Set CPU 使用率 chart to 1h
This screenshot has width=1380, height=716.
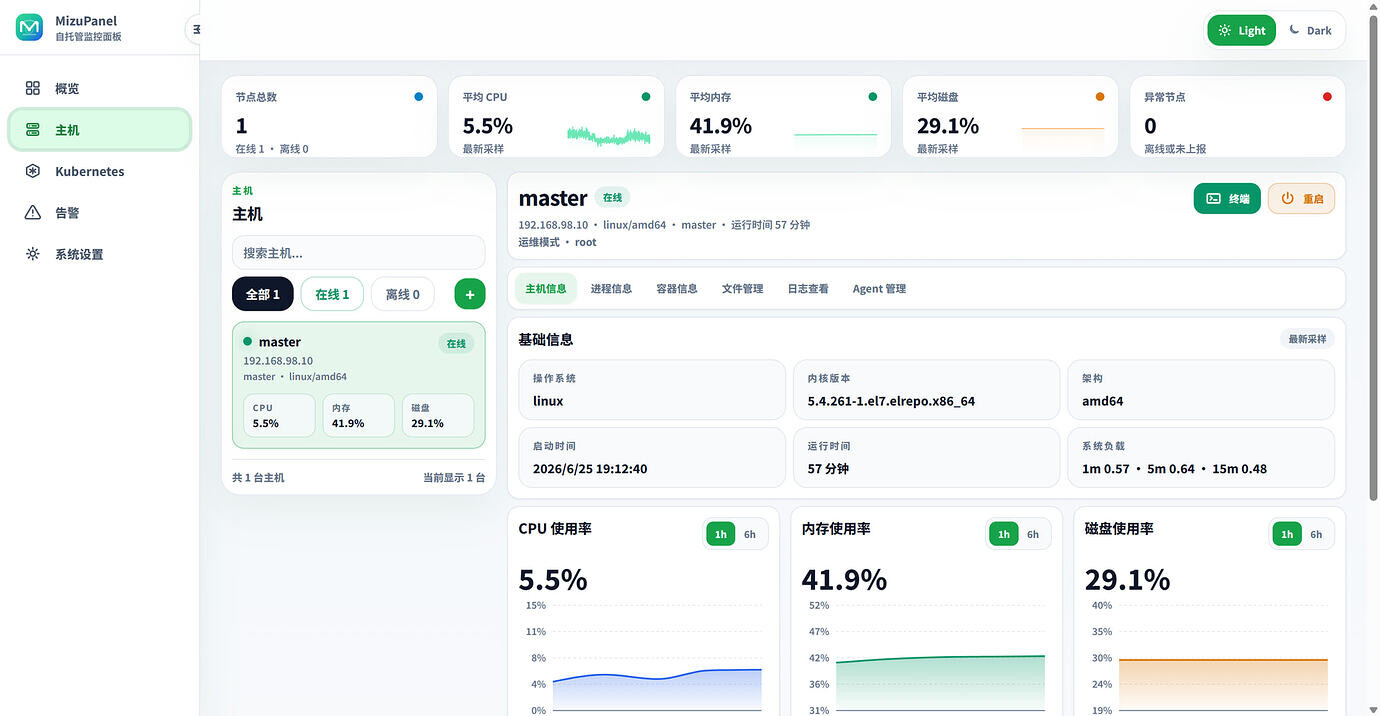(x=720, y=534)
